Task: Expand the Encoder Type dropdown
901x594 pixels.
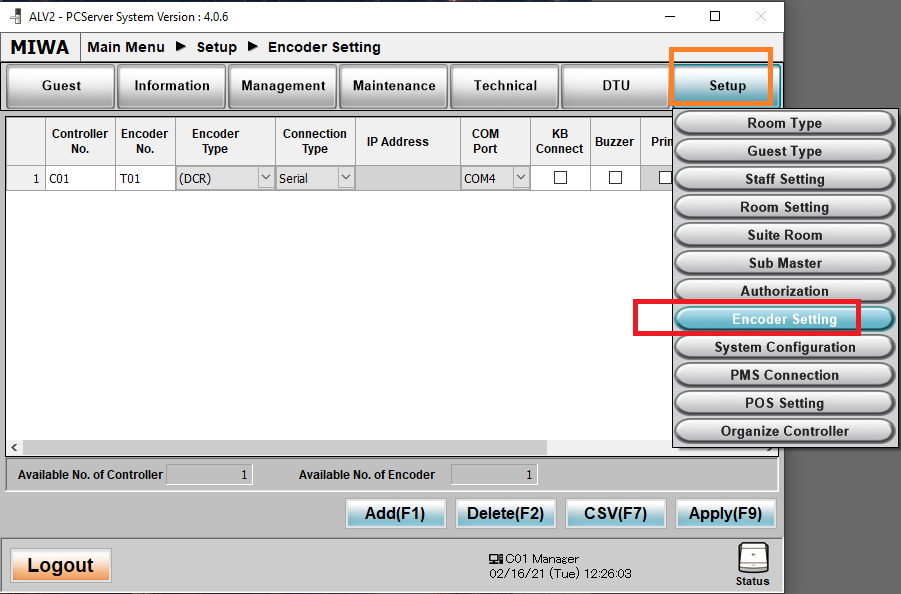Action: (265, 178)
